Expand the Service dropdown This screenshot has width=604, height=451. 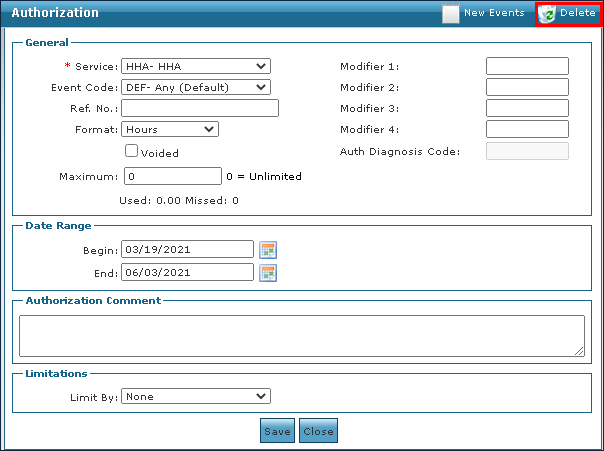196,66
